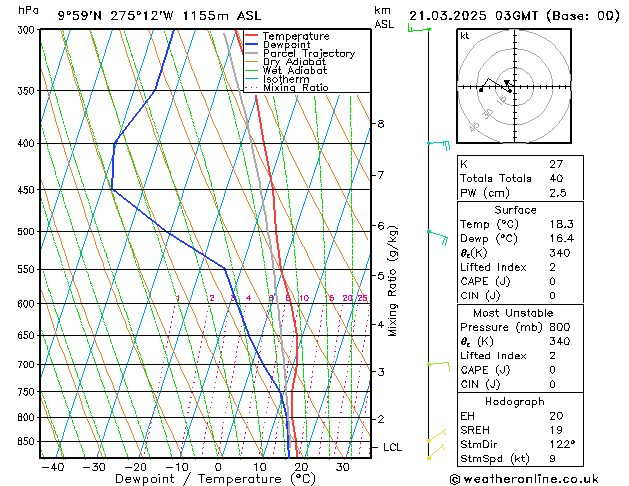Viewport: 629px width, 486px height.
Task: Click the LCL marker label
Action: 392,447
